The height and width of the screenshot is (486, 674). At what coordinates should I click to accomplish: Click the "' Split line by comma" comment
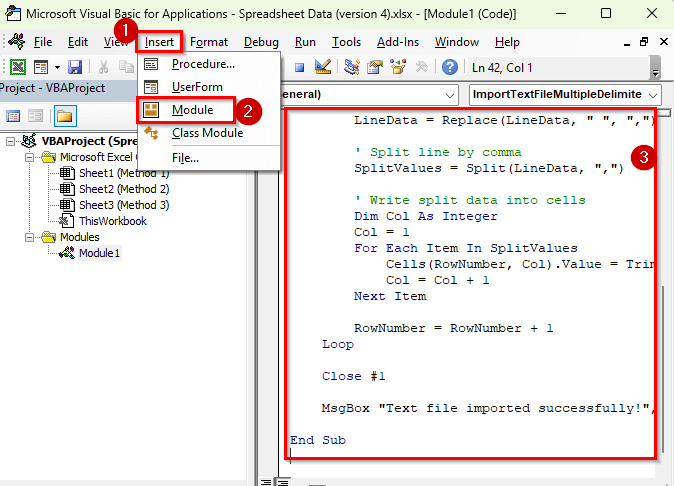click(x=438, y=153)
